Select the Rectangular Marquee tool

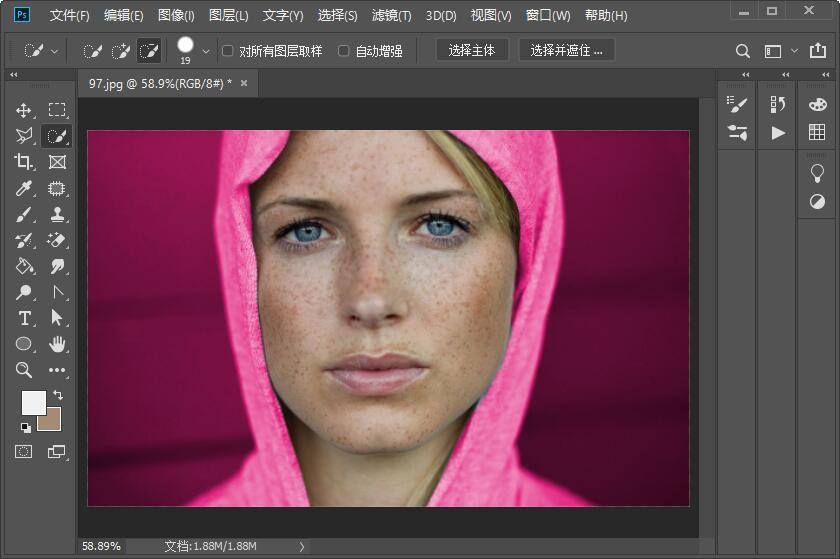pos(57,110)
